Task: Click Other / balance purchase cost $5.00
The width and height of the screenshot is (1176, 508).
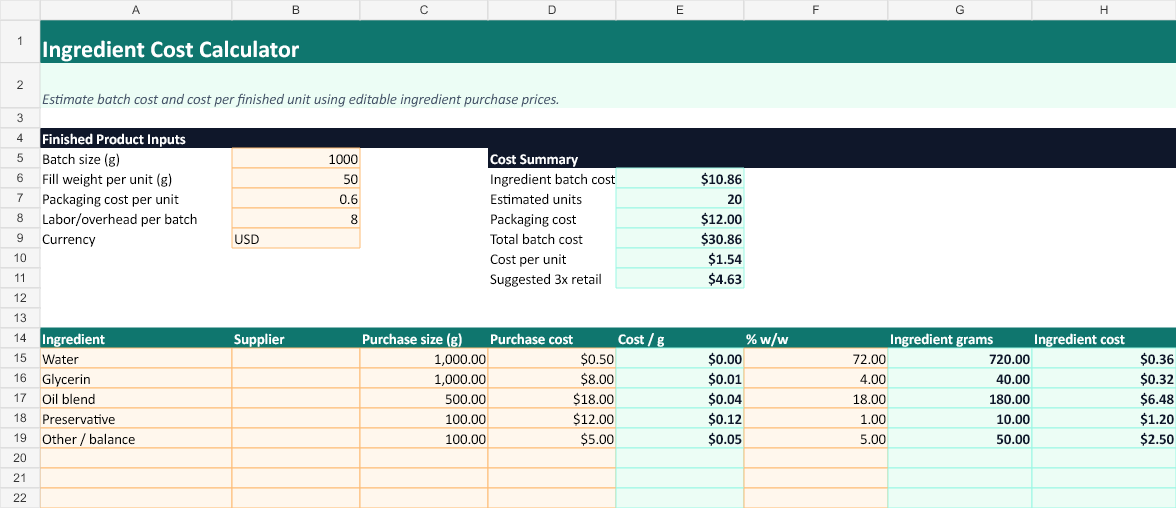Action: [x=552, y=439]
